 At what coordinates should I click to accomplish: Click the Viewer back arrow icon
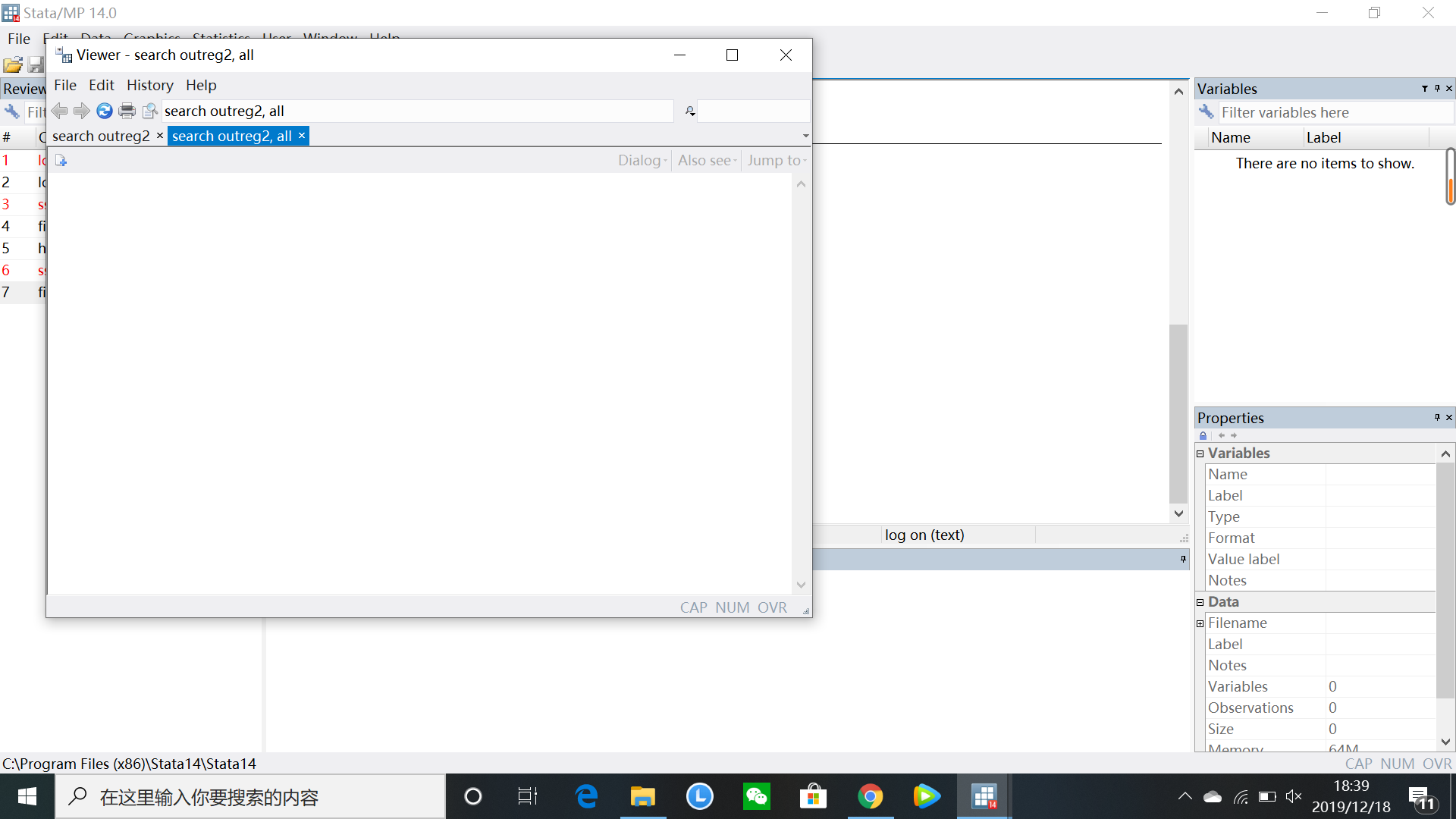[60, 111]
